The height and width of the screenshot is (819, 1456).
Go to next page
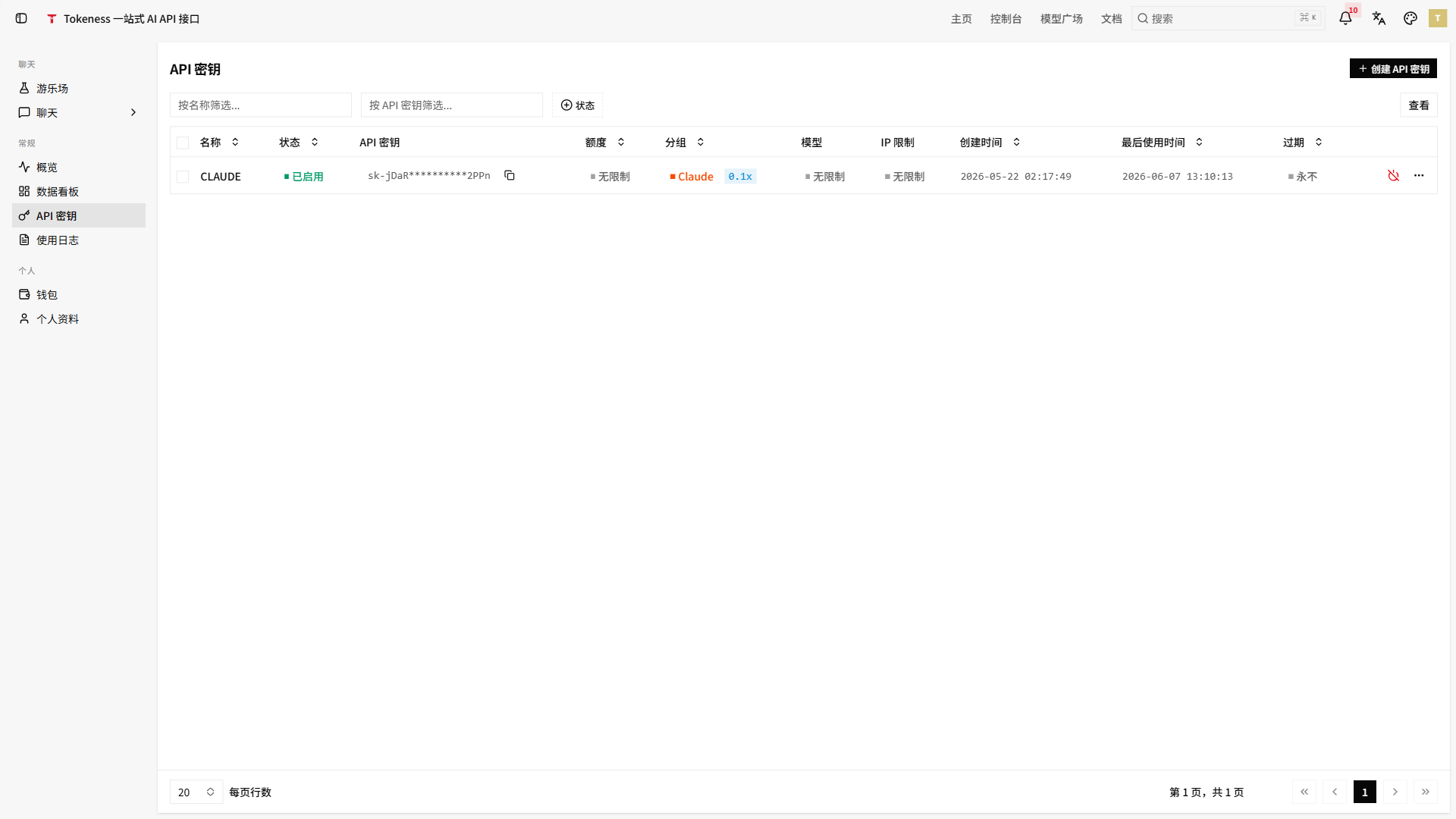click(1395, 792)
